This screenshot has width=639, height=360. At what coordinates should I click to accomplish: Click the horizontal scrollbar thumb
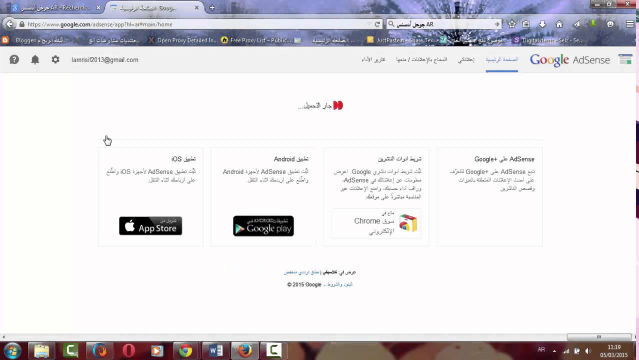coord(599,337)
